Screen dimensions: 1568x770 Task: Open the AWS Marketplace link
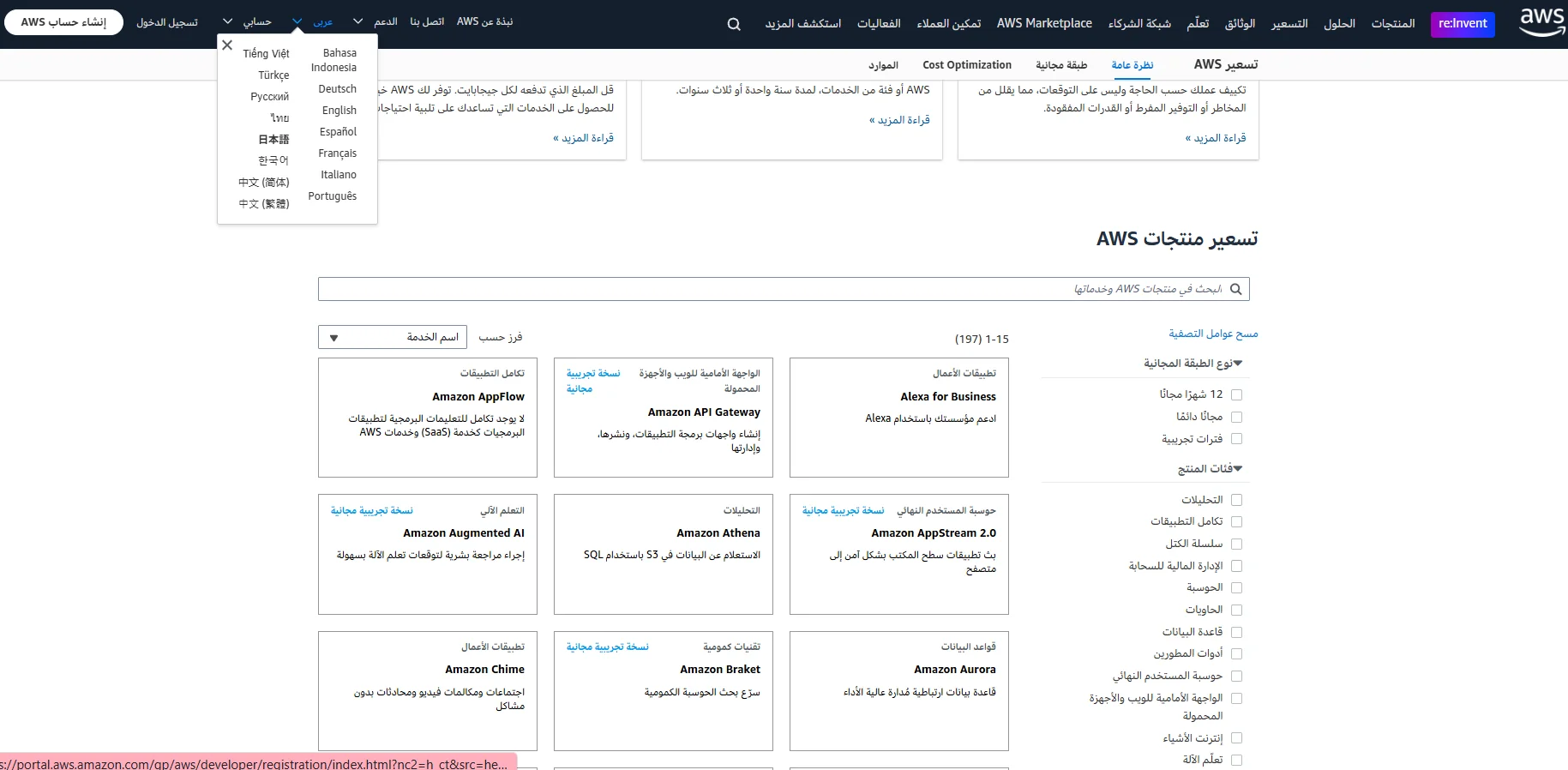point(1044,24)
